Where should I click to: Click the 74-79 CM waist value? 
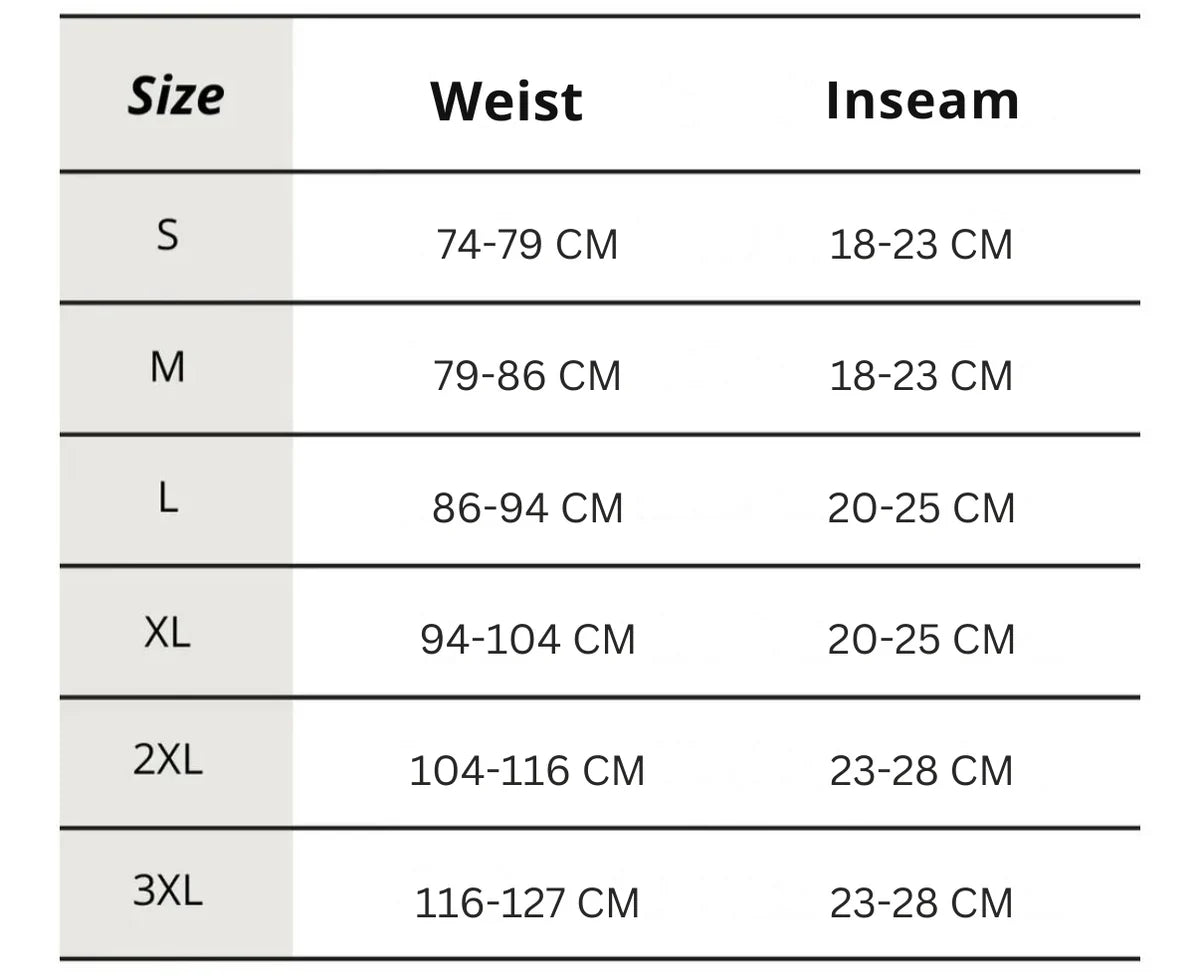(527, 245)
